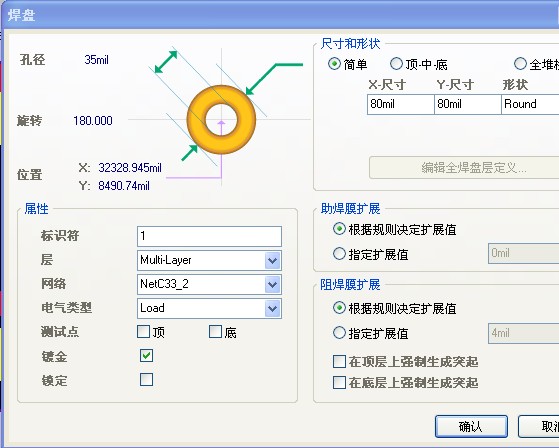Screen dimensions: 559x448
Task: Open the 电气类型 Load dropdown
Action: pos(273,308)
